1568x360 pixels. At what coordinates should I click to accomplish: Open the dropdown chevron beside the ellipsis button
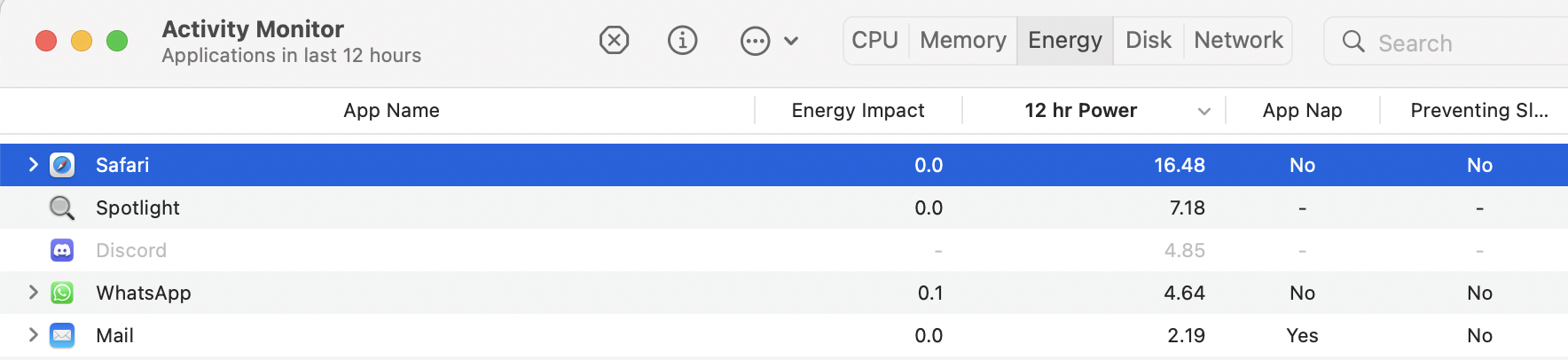tap(792, 41)
